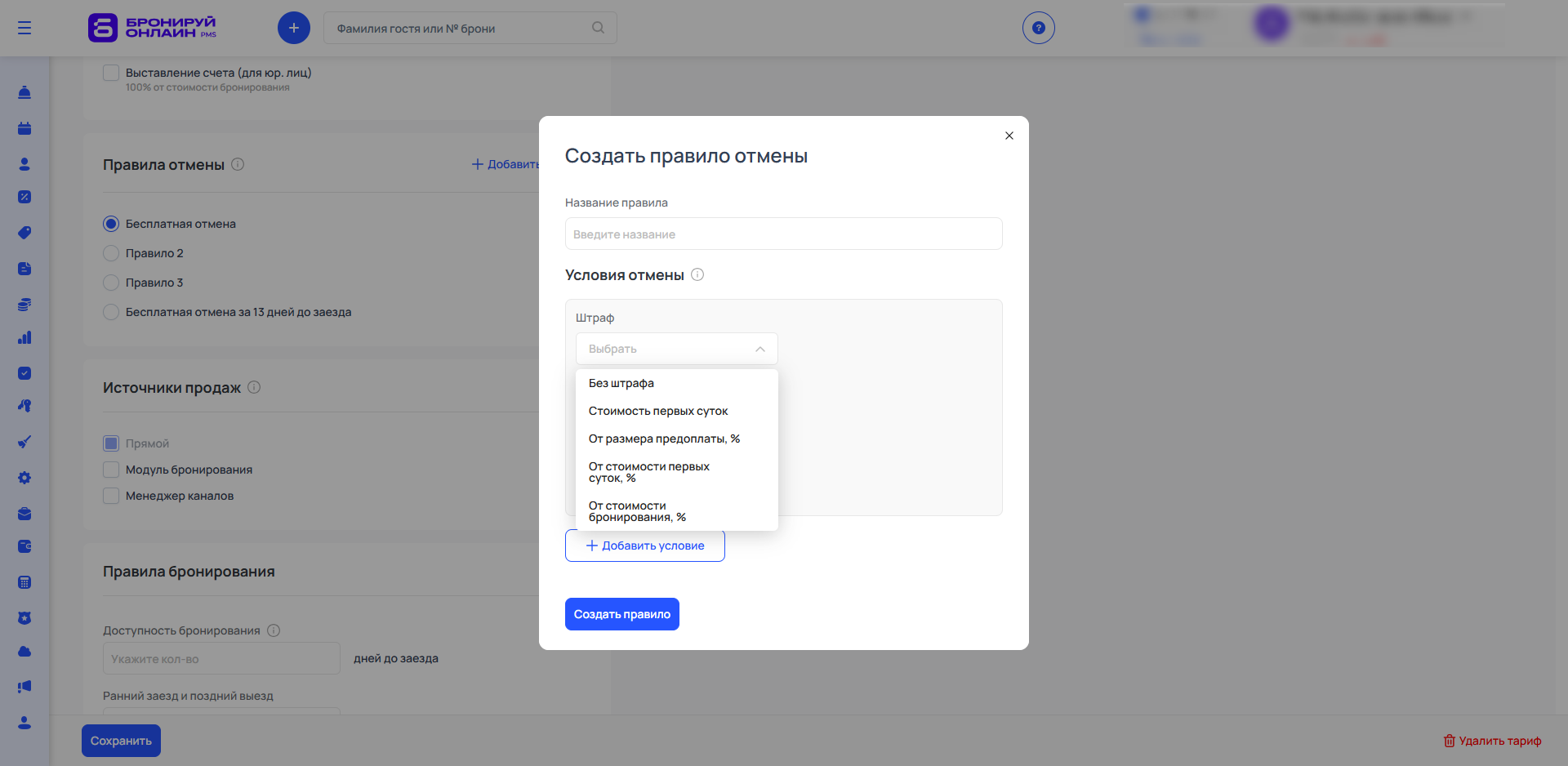
Task: Close the Создать правило отмены dialog
Action: click(1009, 136)
